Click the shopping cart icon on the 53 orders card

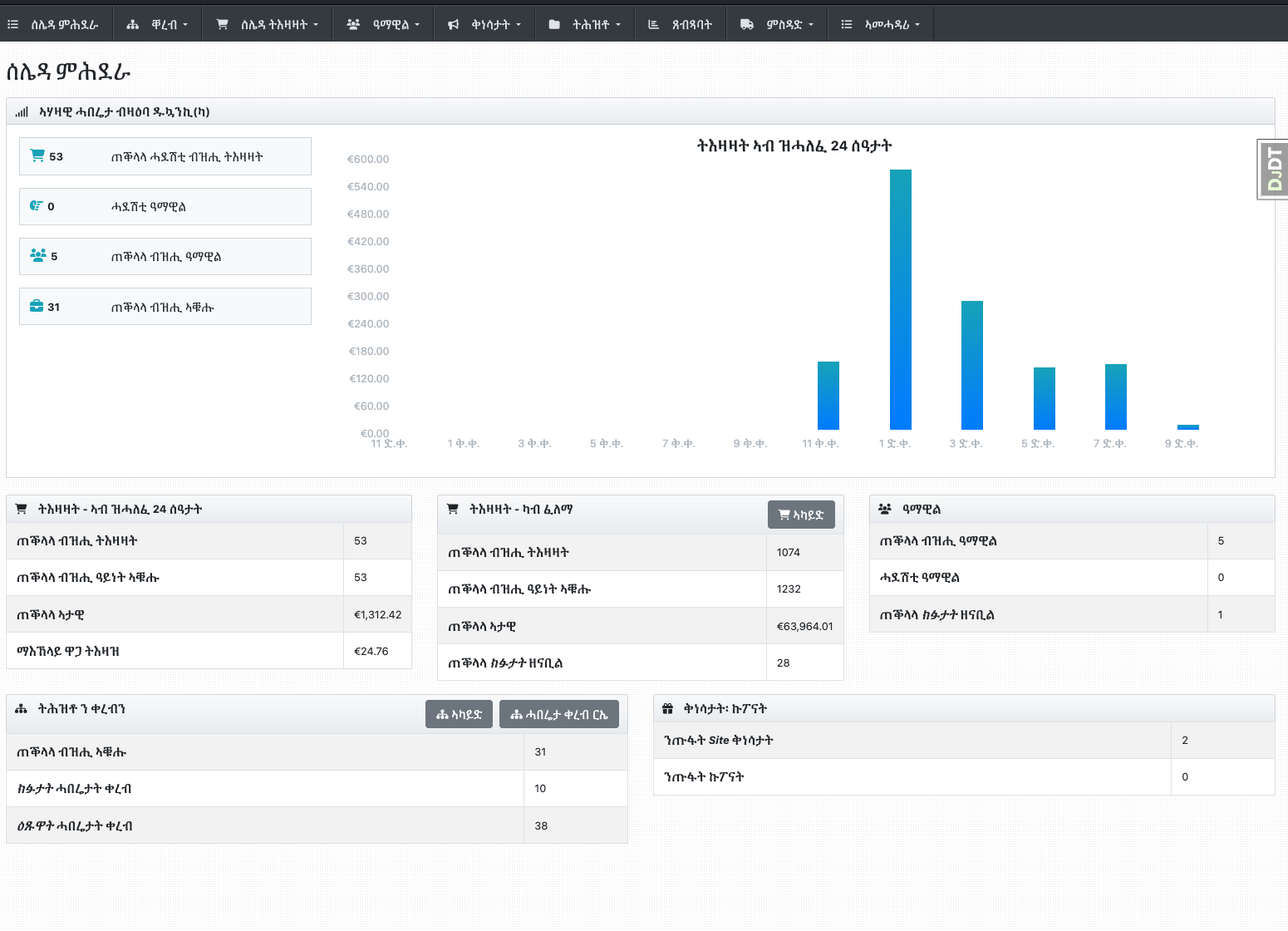click(37, 155)
